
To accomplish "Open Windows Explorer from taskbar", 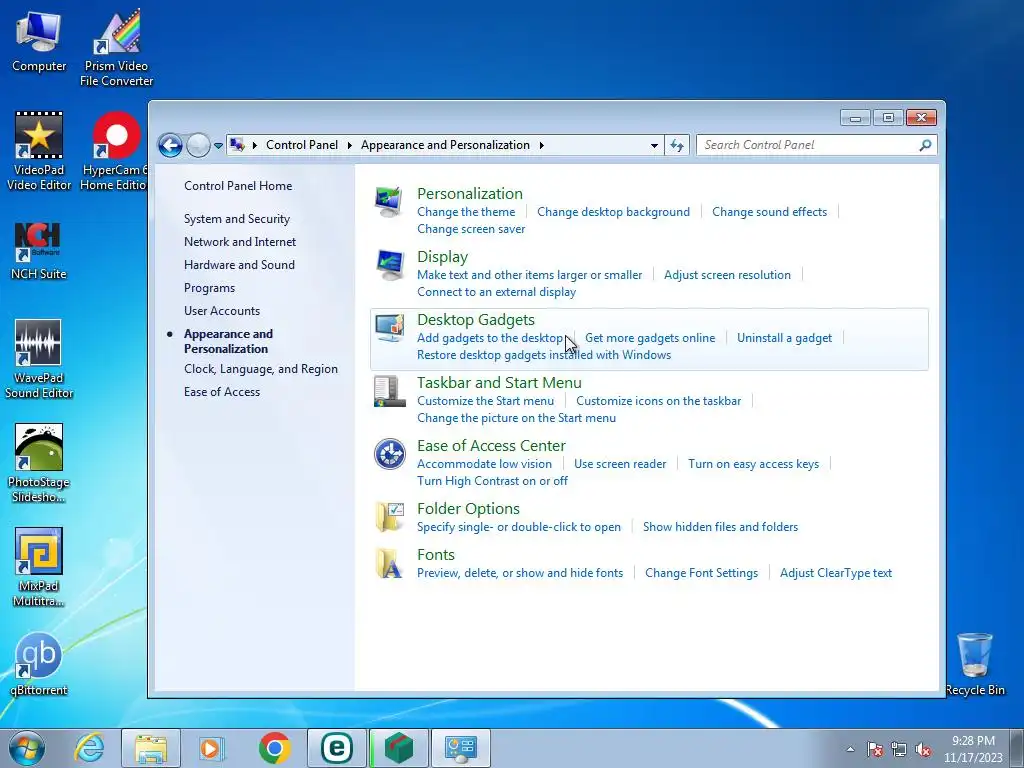I will (x=151, y=748).
